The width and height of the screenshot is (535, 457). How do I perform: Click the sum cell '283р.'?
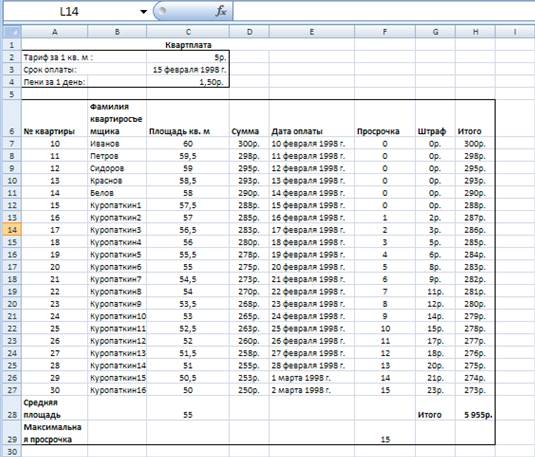249,230
